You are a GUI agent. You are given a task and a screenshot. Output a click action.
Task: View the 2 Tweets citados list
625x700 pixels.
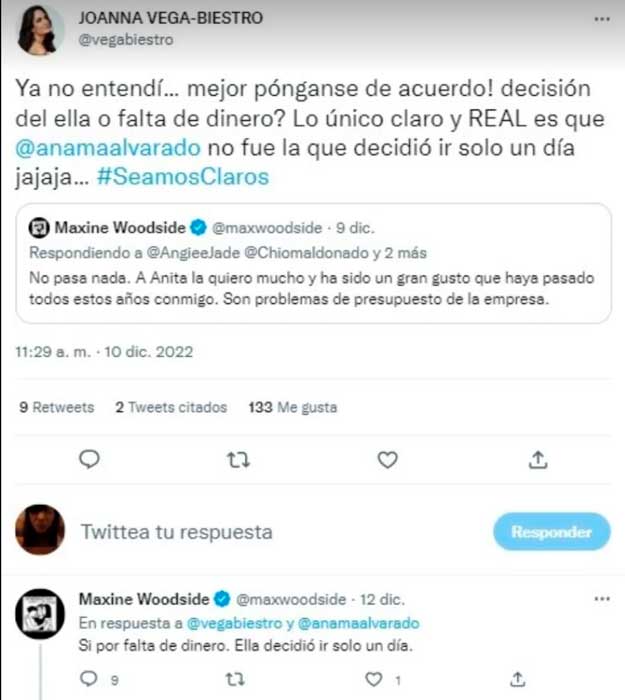point(171,407)
